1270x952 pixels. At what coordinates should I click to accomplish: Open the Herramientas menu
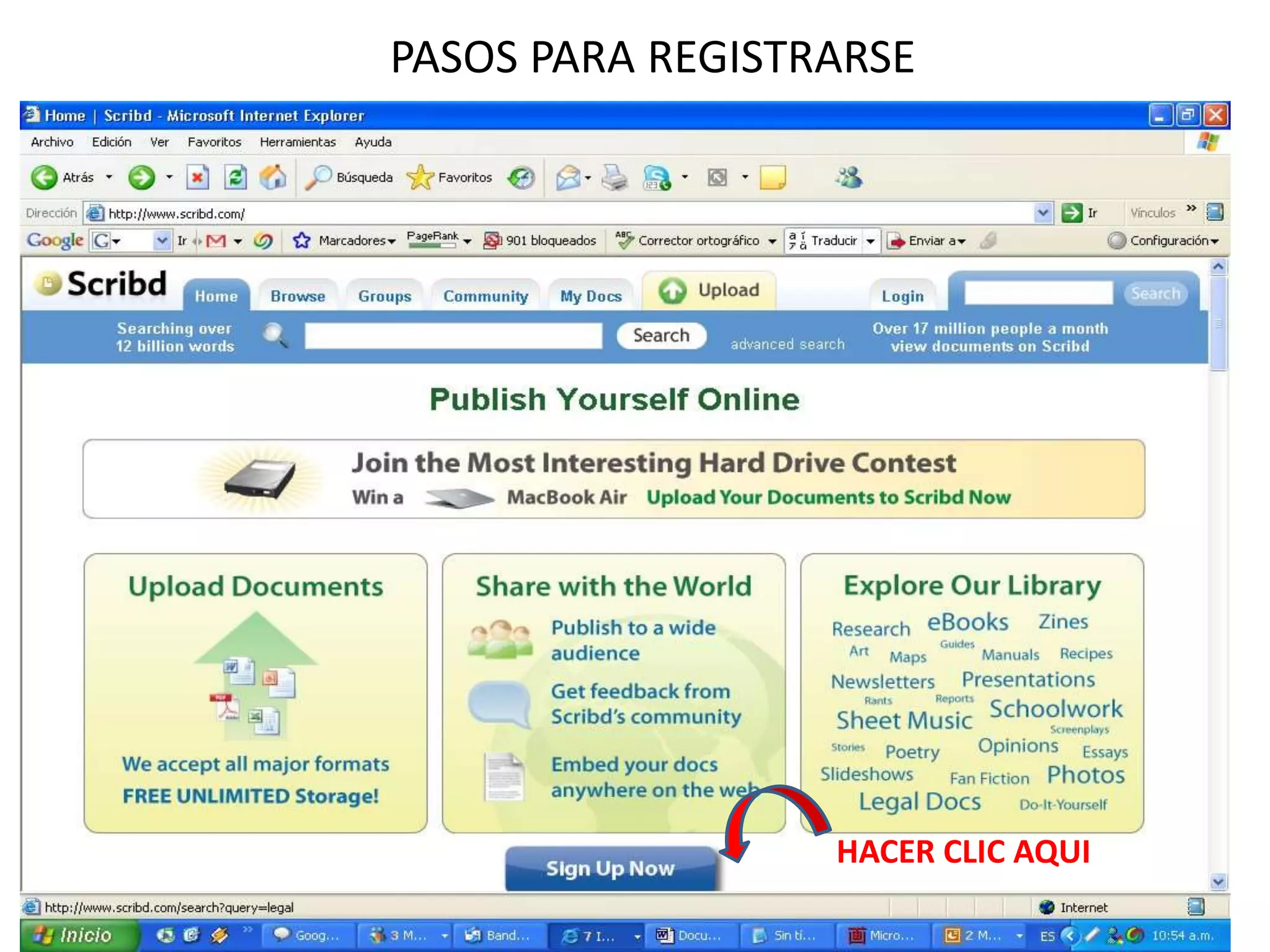(298, 142)
